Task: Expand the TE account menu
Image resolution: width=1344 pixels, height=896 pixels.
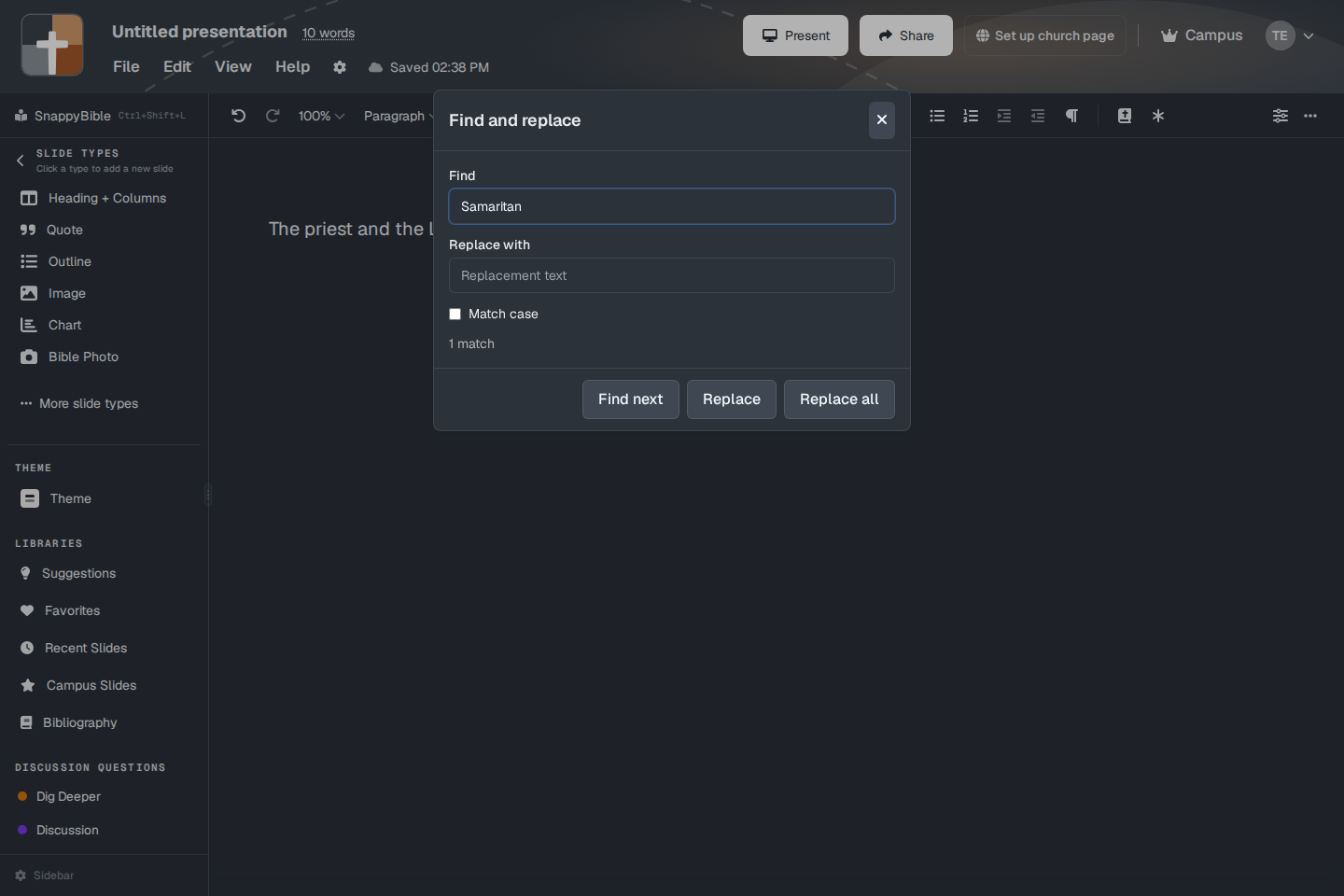Action: point(1291,35)
